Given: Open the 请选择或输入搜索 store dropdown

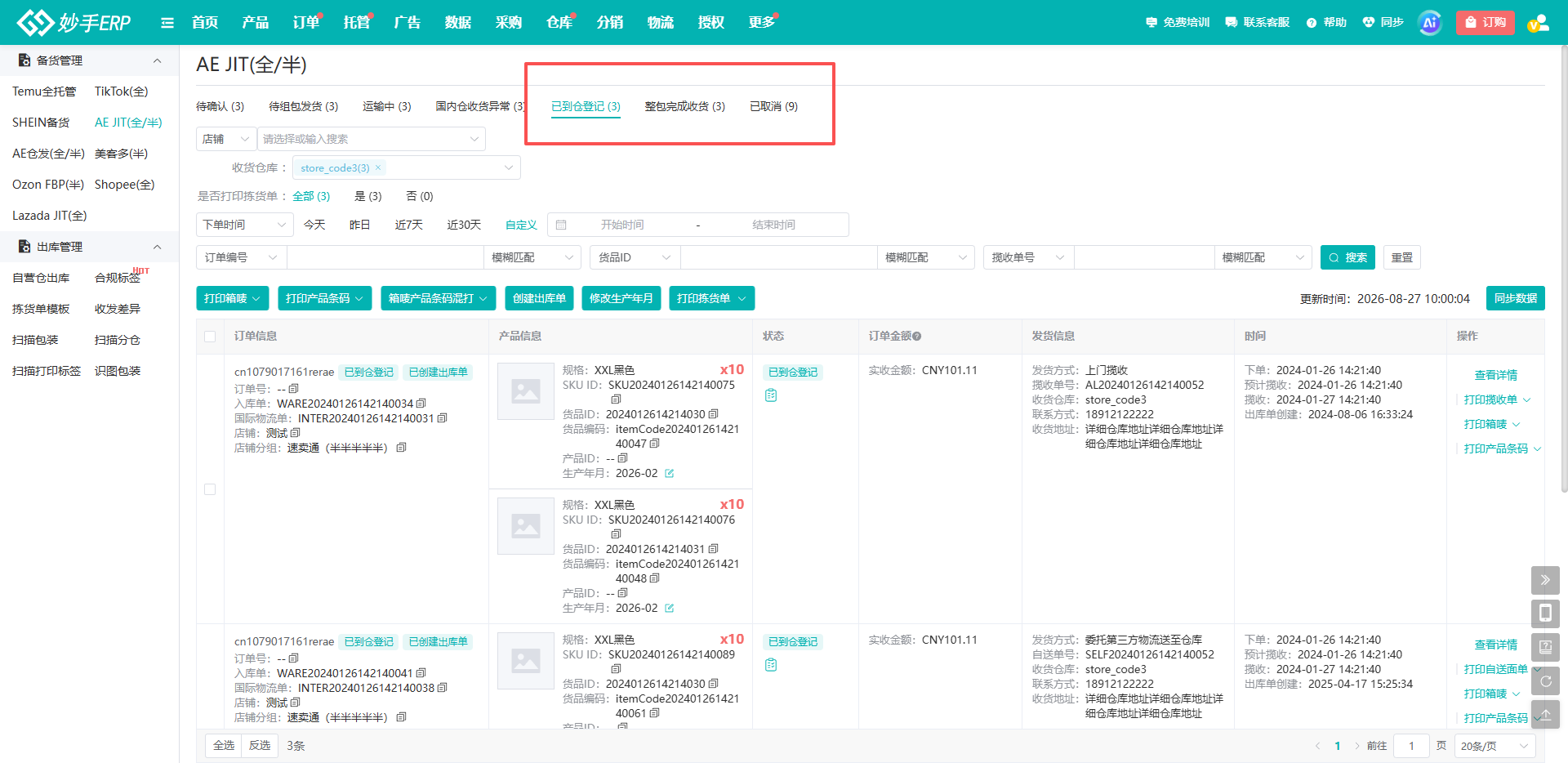Looking at the screenshot, I should tap(372, 139).
